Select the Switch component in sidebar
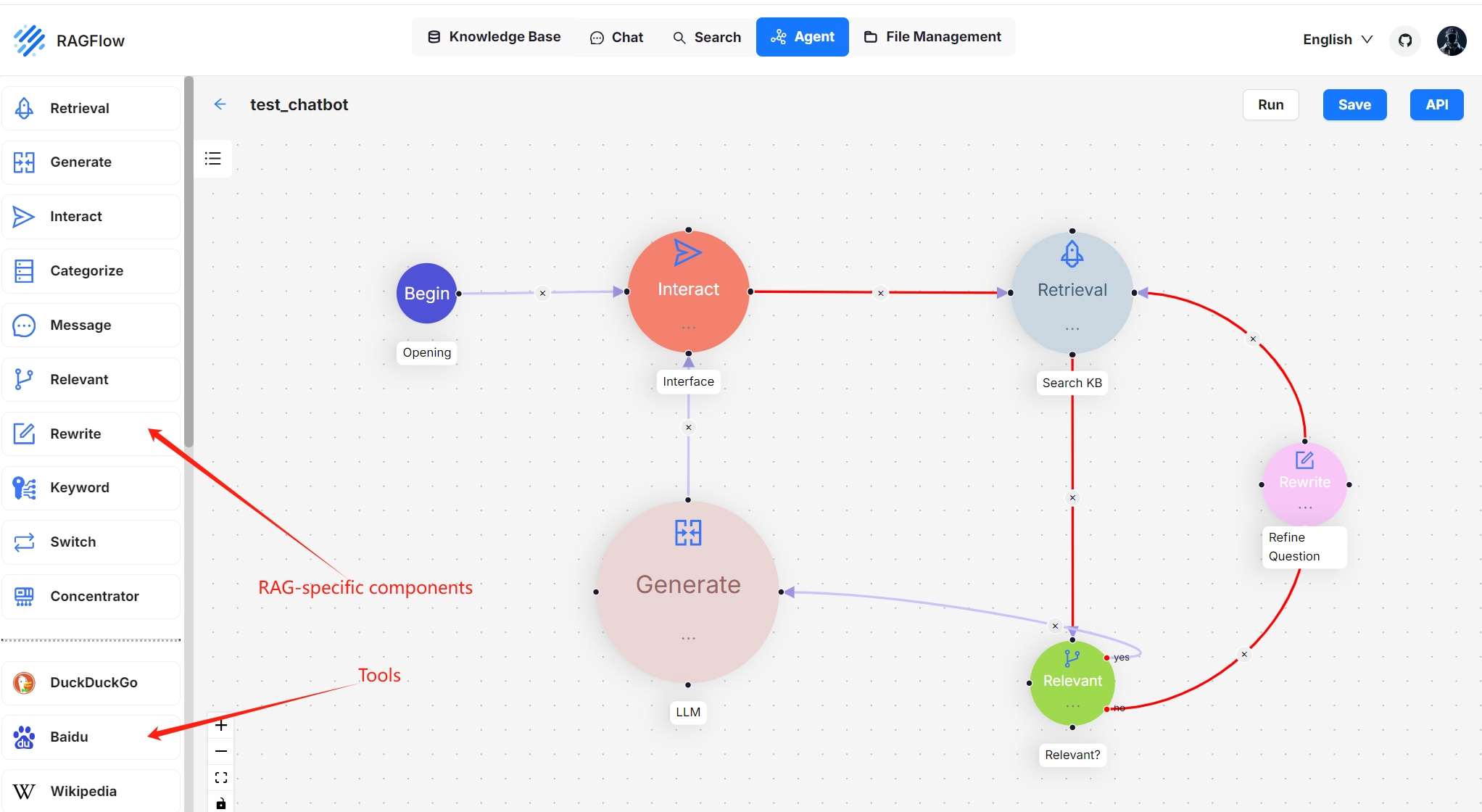This screenshot has height=812, width=1482. point(91,542)
